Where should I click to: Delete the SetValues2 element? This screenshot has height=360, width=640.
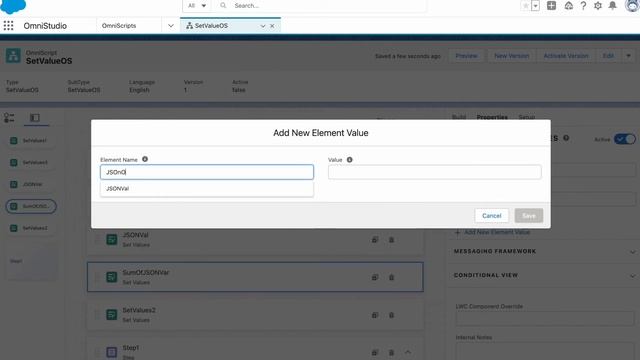tap(391, 315)
